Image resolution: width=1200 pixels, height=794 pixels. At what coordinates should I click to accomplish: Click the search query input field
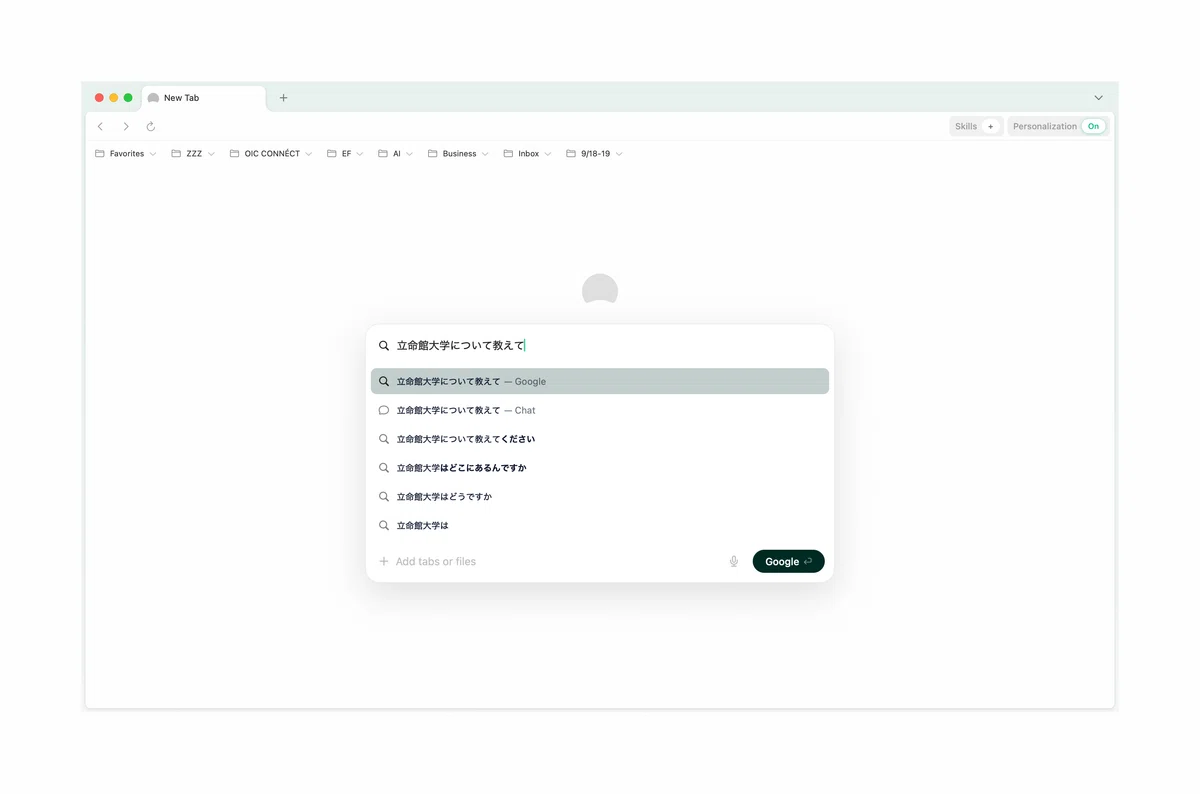(600, 345)
